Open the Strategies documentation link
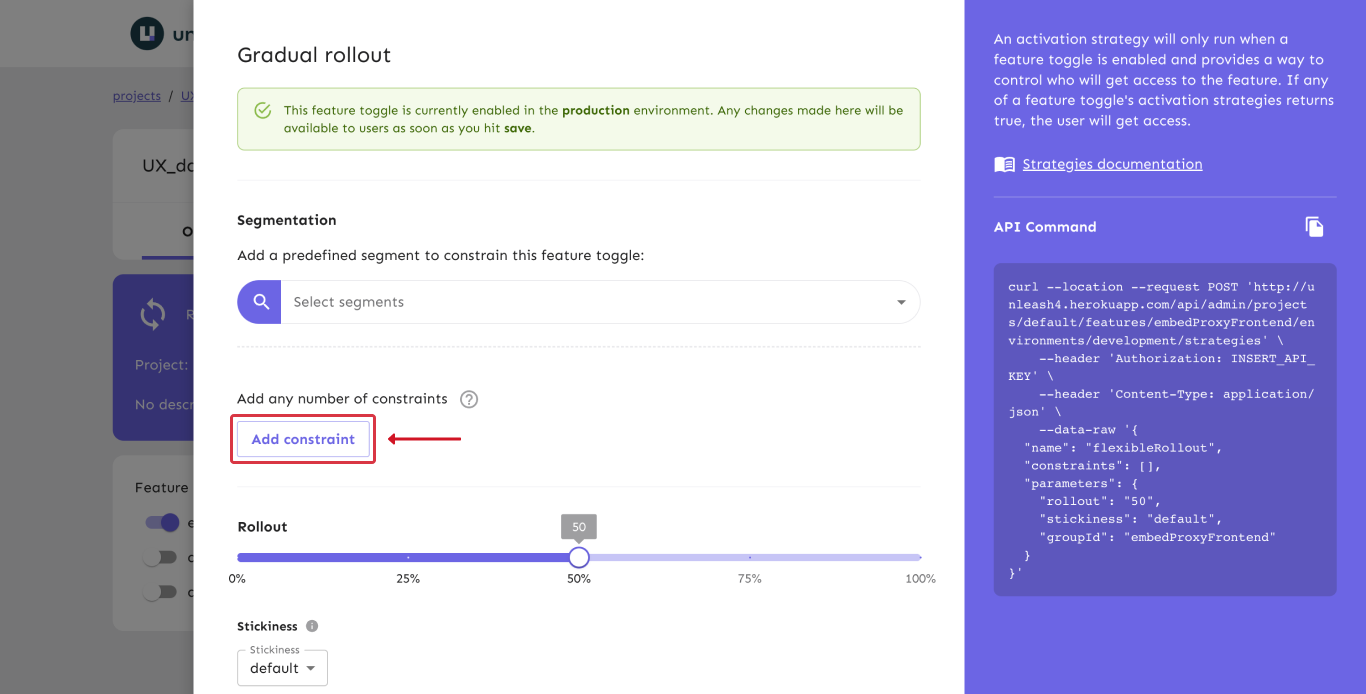 click(x=1112, y=164)
